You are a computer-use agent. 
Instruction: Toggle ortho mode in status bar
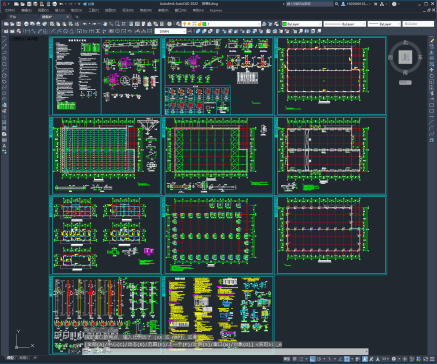[x=313, y=359]
